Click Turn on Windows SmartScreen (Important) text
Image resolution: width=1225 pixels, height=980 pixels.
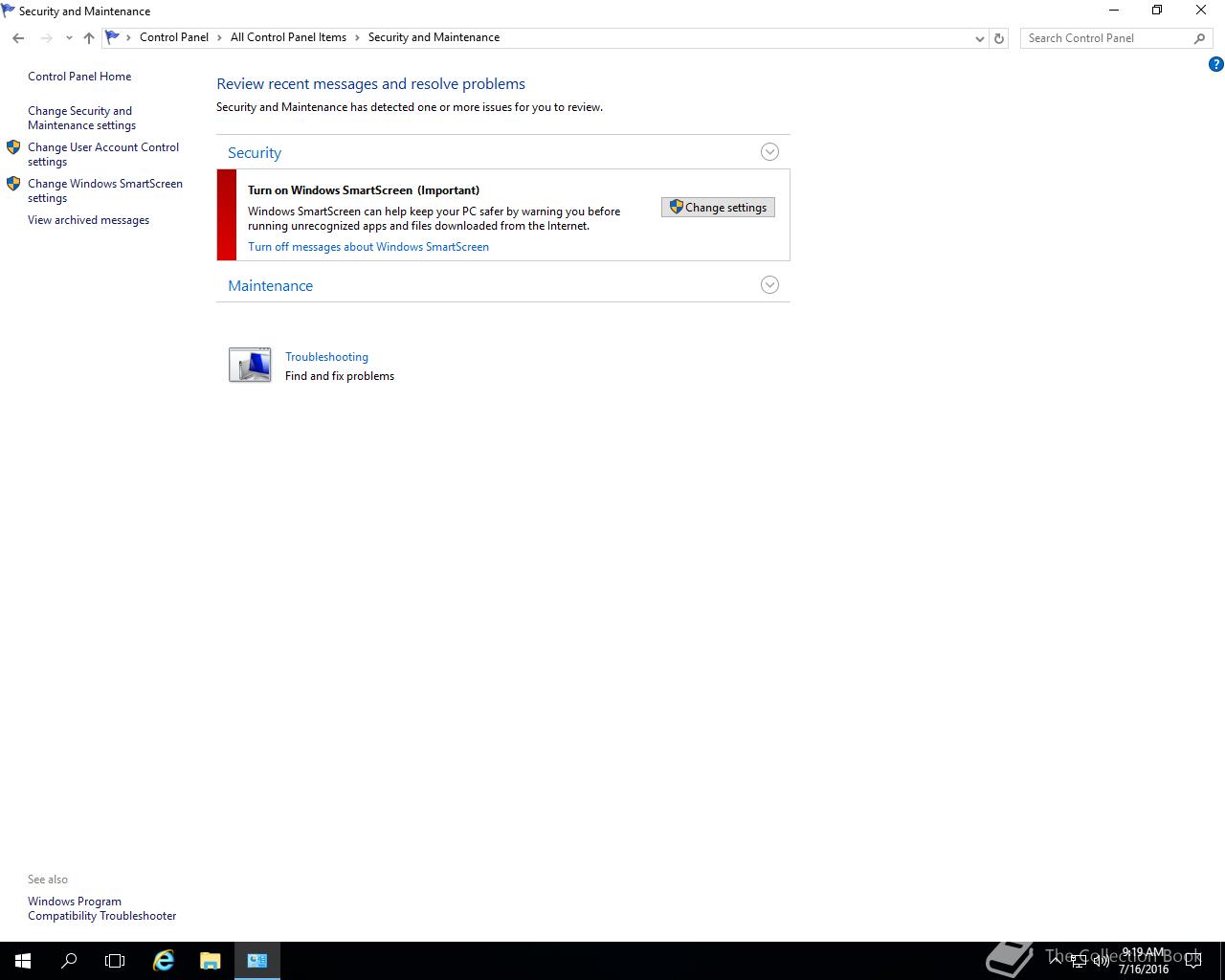(x=364, y=190)
